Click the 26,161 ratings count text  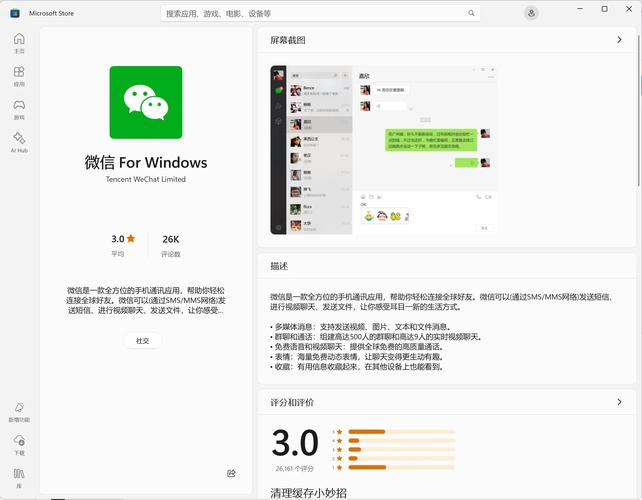[294, 468]
